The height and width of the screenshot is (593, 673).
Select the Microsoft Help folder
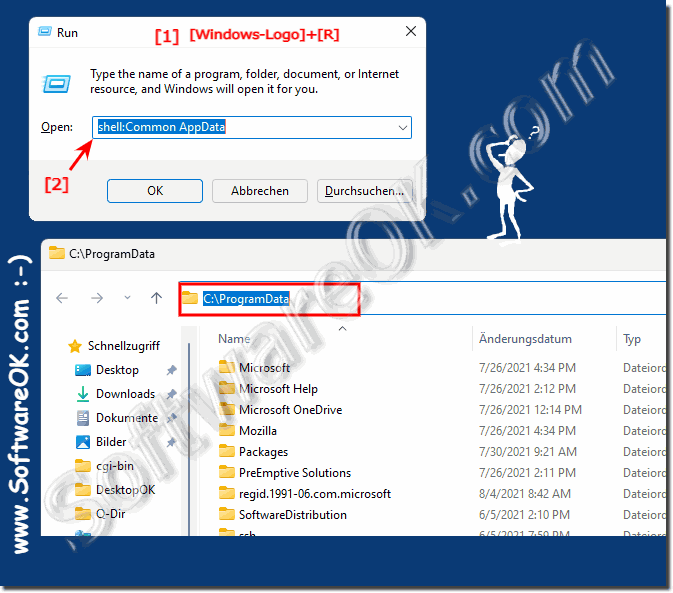(x=278, y=389)
